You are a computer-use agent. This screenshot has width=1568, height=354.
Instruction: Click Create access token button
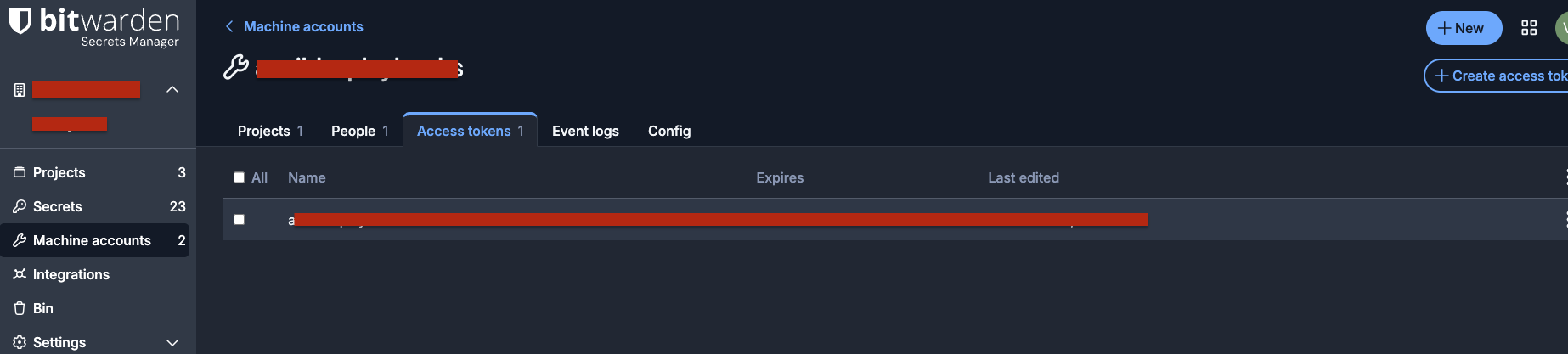[1499, 76]
